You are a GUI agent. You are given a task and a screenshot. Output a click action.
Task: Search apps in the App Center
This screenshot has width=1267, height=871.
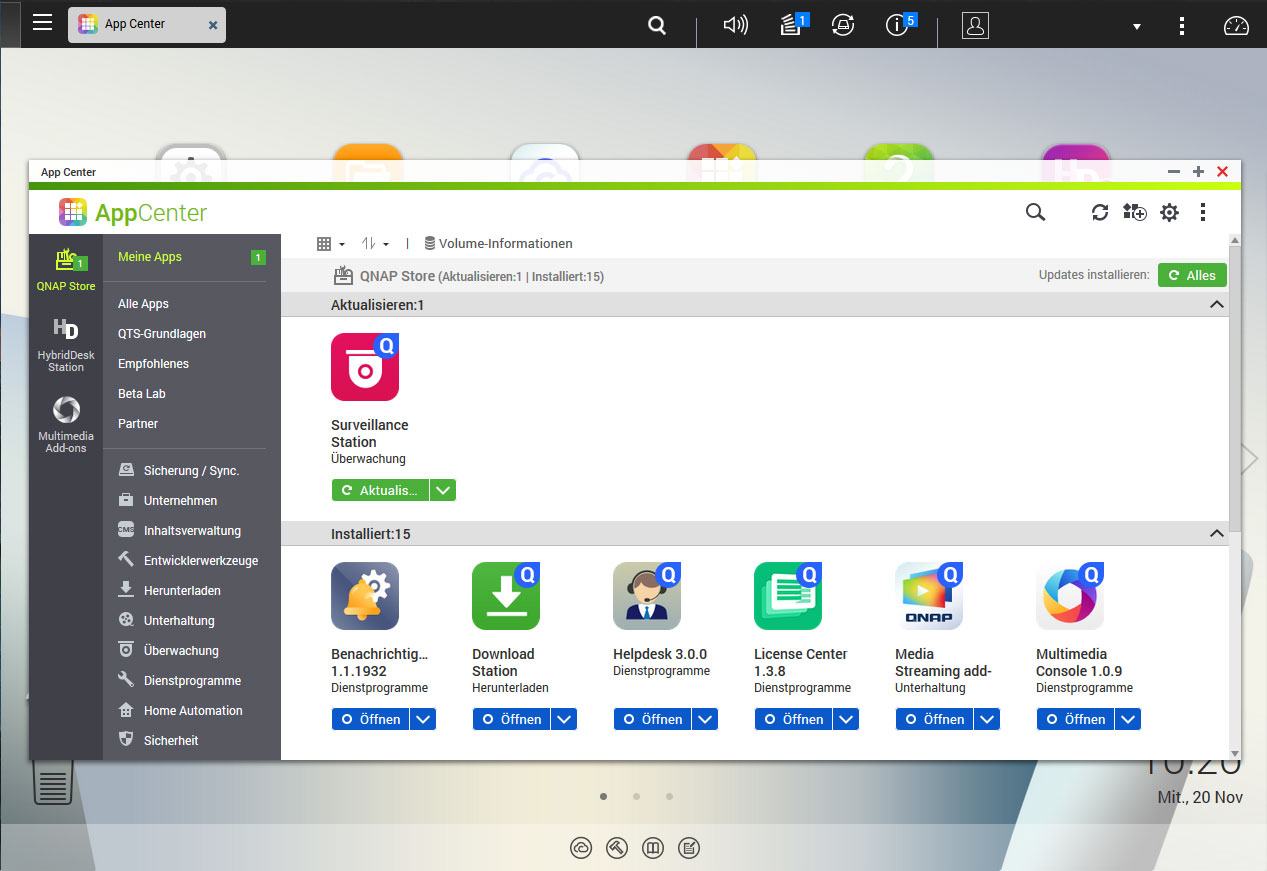[x=1035, y=212]
